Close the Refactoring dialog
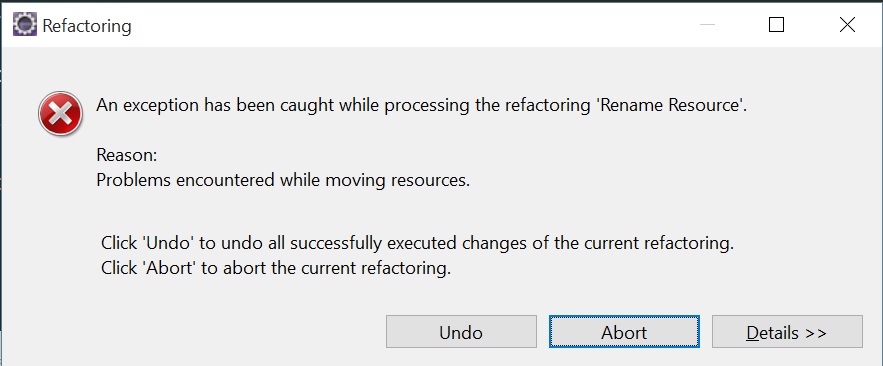Viewport: 883px width, 366px height. tap(848, 25)
